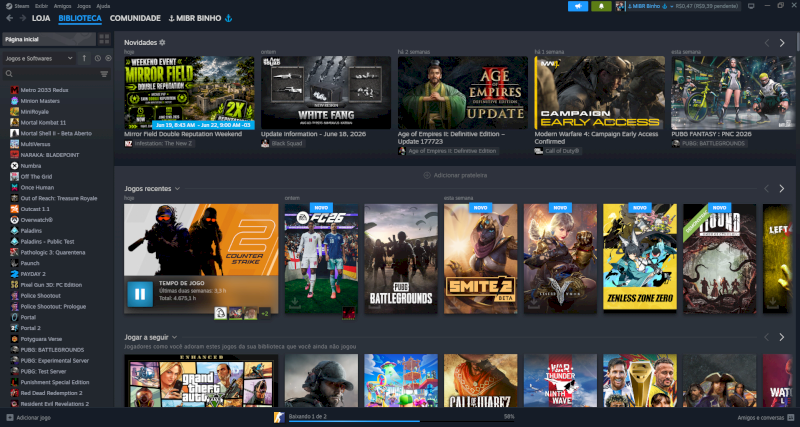Open the green notifications bell

601,6
